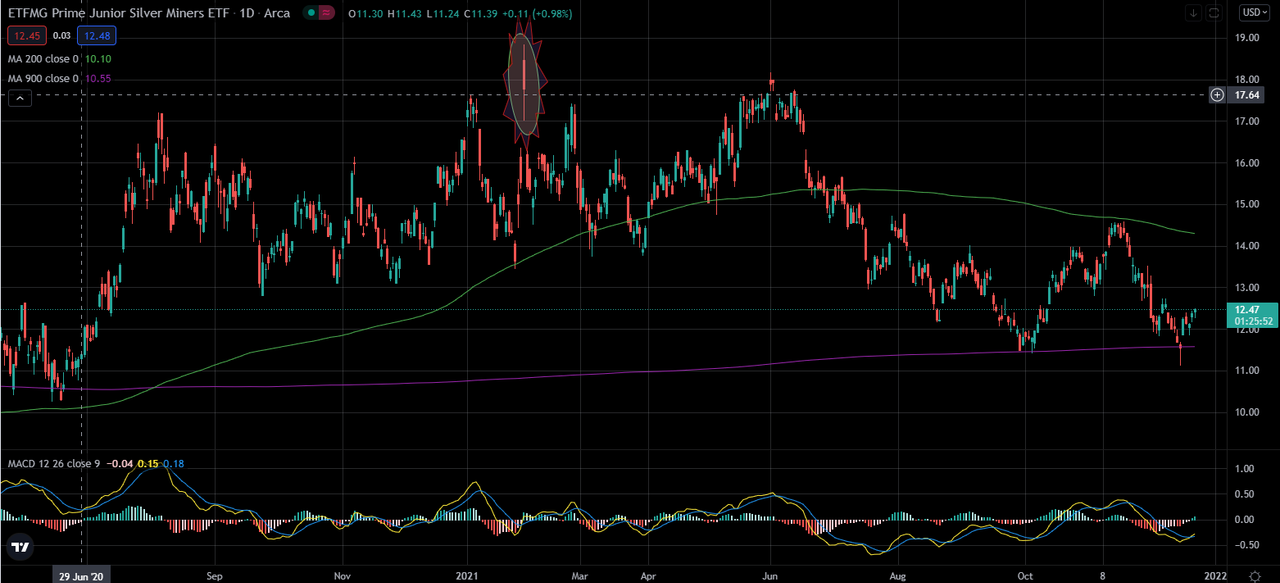Screen dimensions: 1280x583
Task: Click the 17.00 price scale label
Action: point(1246,121)
